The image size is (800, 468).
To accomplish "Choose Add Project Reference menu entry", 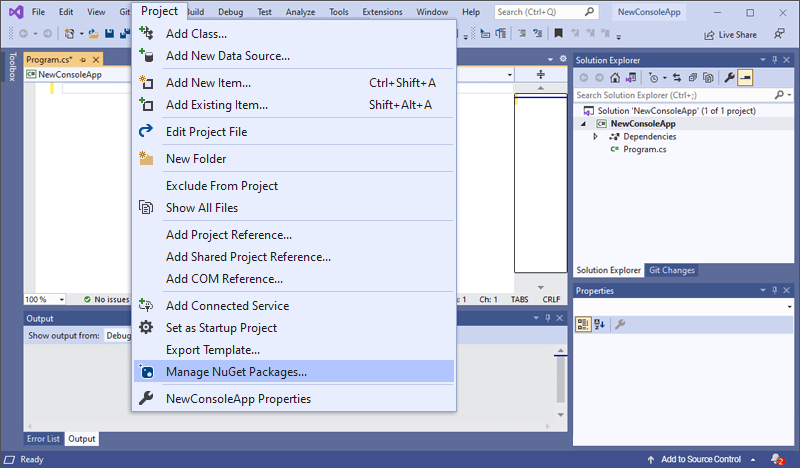I will click(294, 234).
